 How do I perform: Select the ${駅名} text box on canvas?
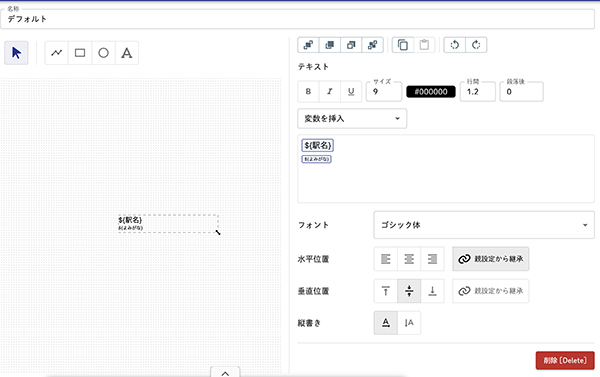pos(168,224)
